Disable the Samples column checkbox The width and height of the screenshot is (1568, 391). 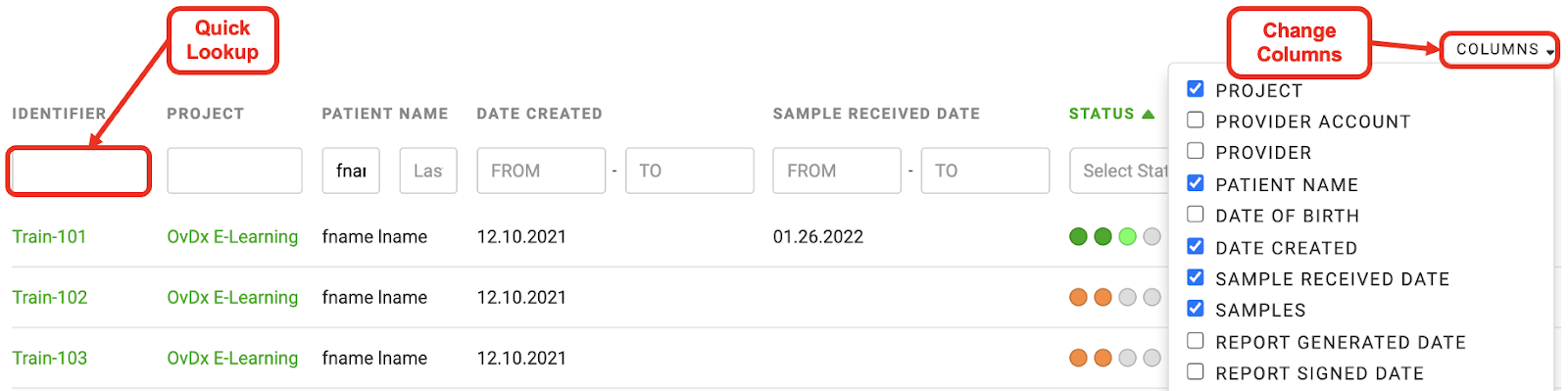tap(1195, 308)
